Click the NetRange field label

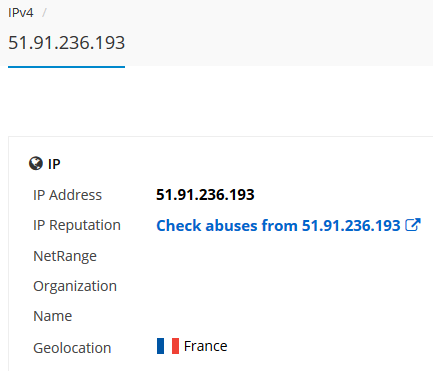point(65,256)
